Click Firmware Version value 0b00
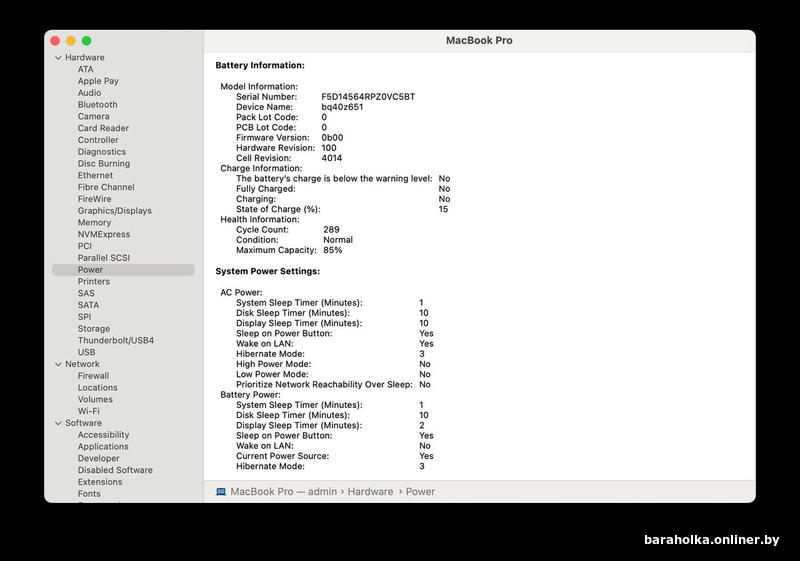 tap(332, 138)
